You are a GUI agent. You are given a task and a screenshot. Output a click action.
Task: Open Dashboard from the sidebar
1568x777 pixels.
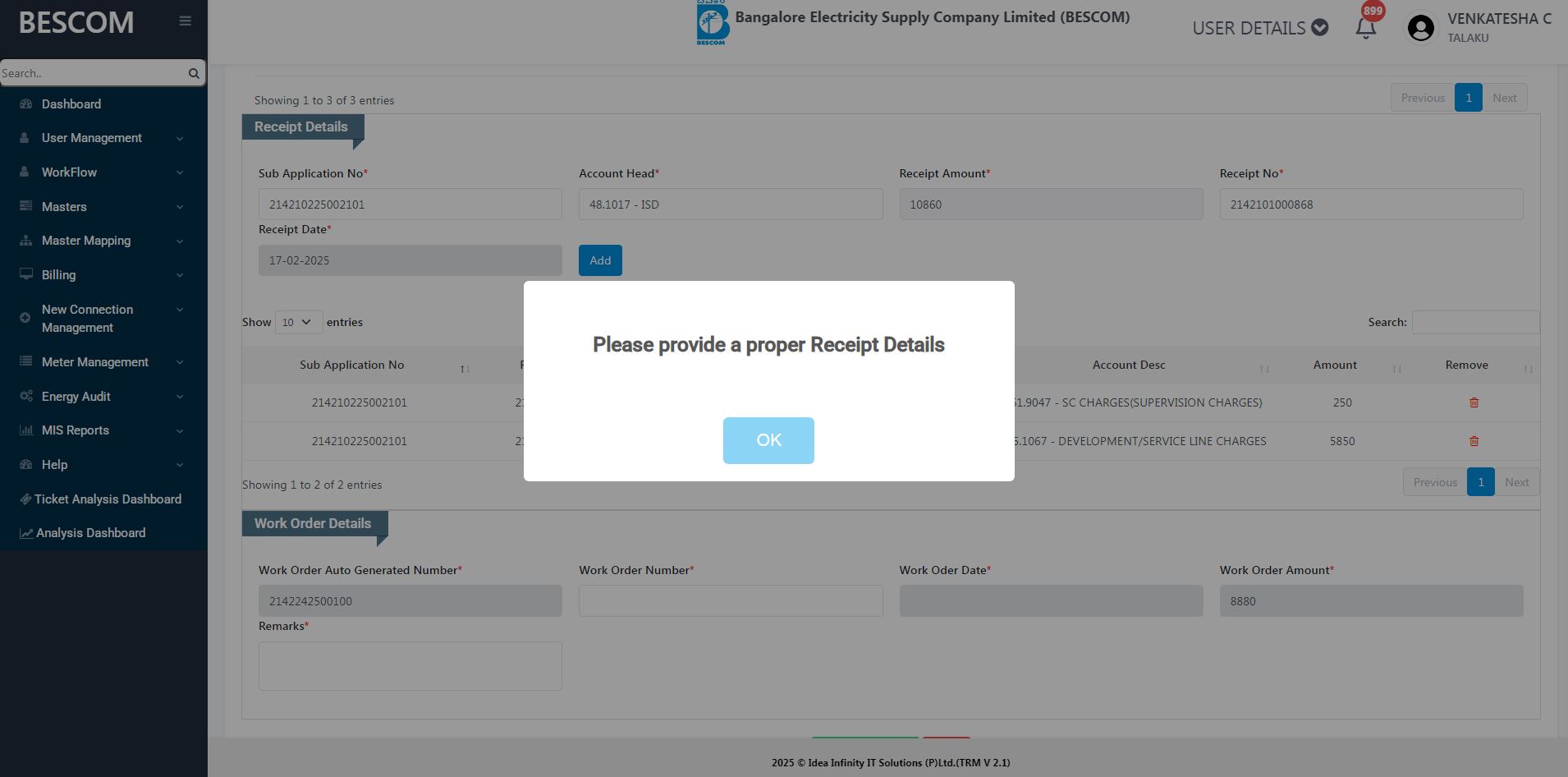coord(71,104)
